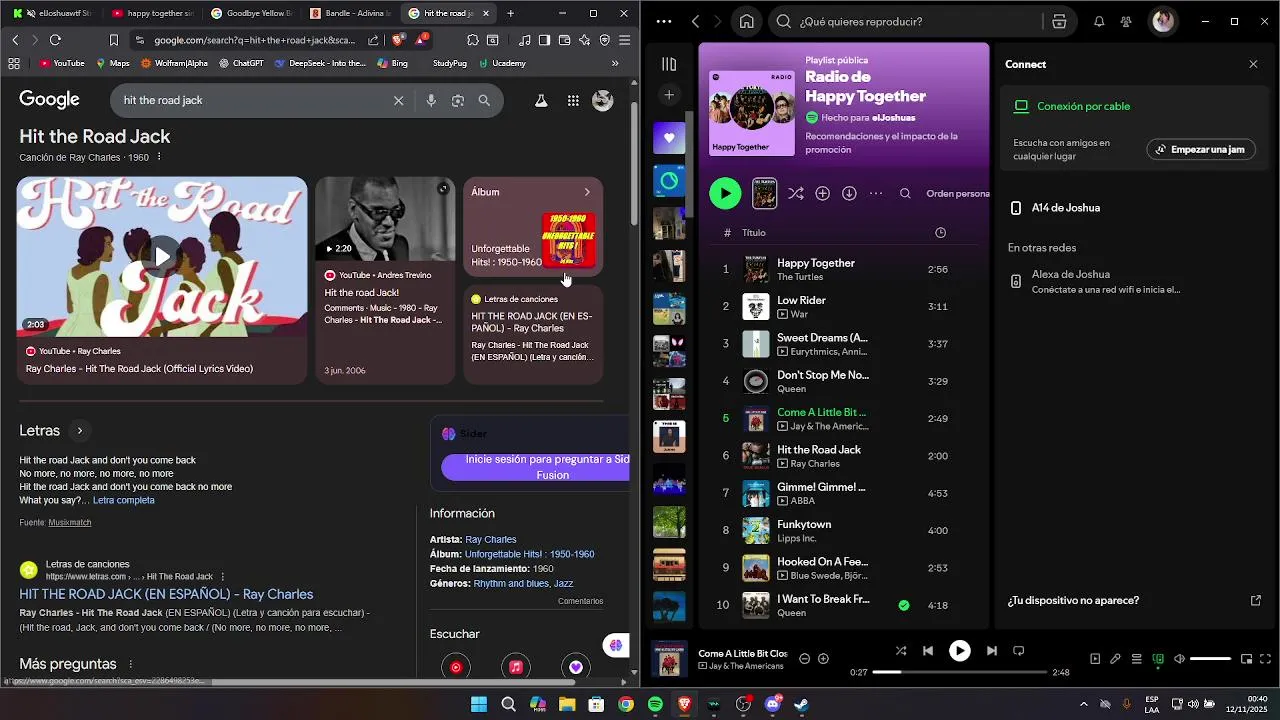This screenshot has height=720, width=1280.
Task: Open the Brave hamburger main menu
Action: (x=624, y=40)
